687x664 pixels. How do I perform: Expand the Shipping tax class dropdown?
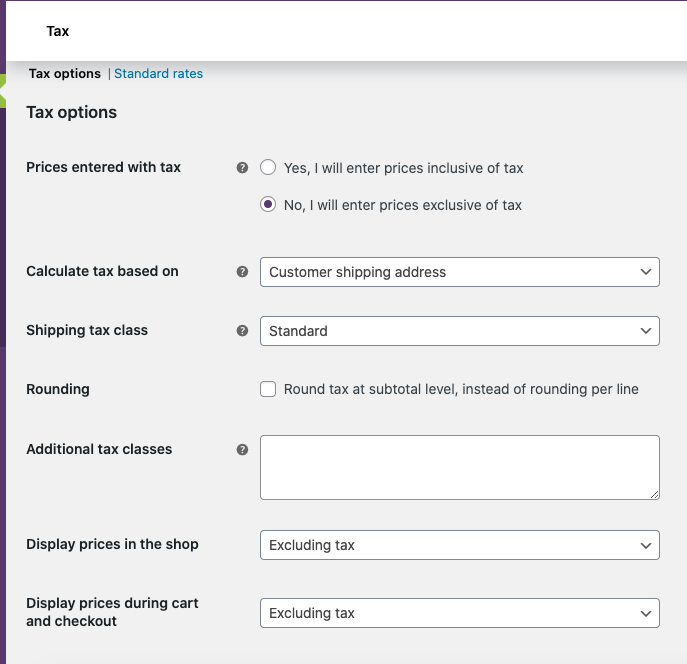459,331
